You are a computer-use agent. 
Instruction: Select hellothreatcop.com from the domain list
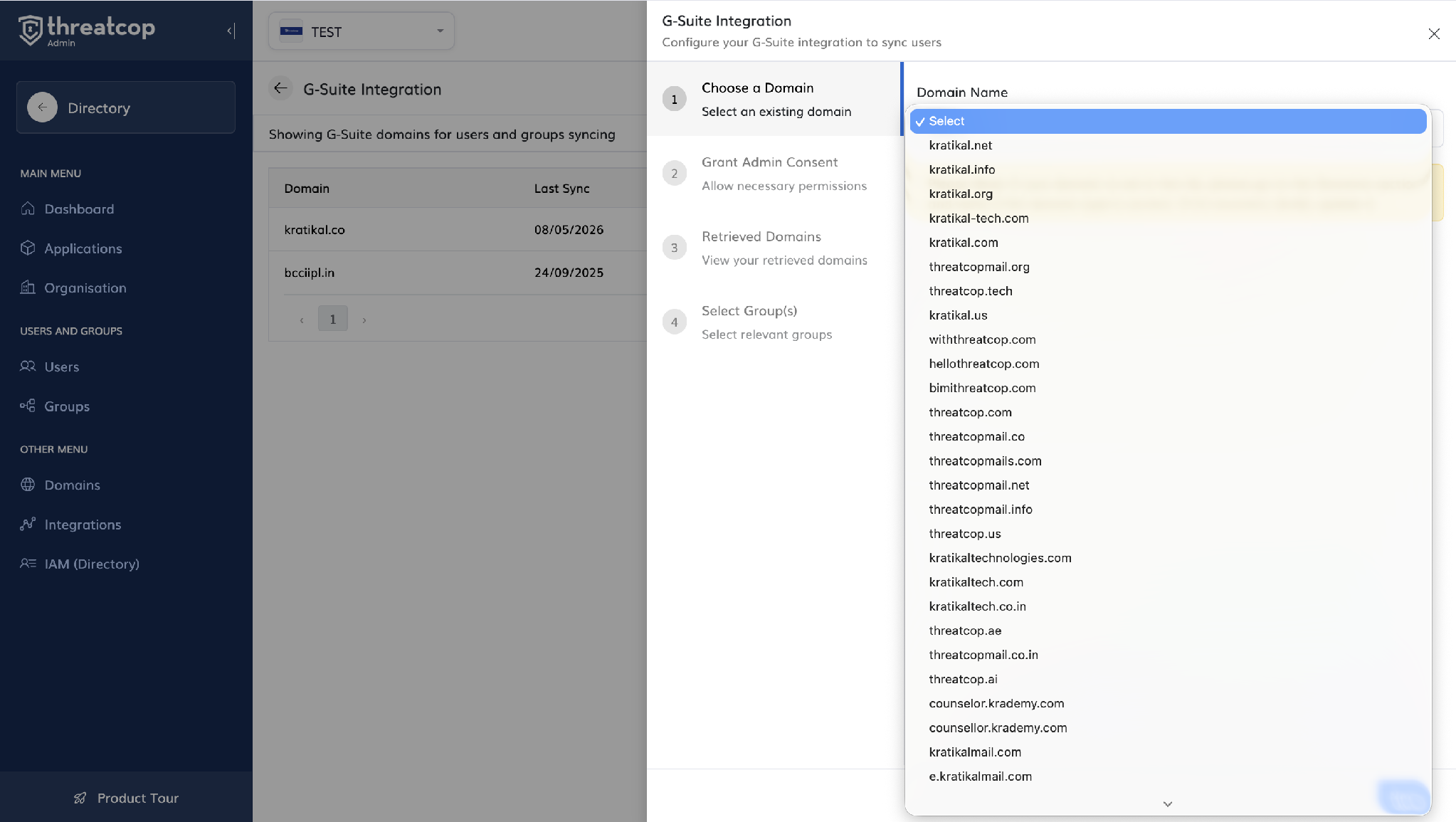1168,364
